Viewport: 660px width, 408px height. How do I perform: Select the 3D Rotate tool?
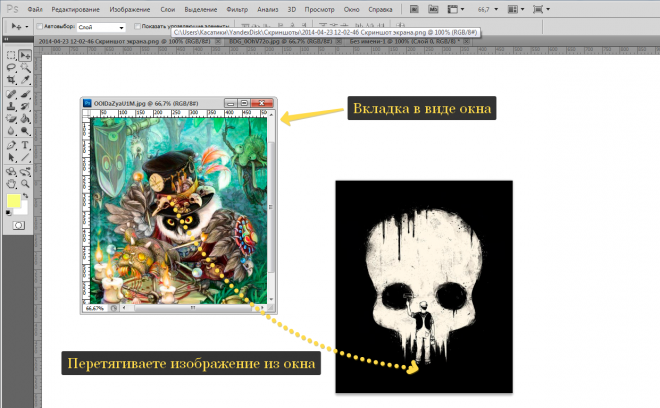[x=11, y=171]
